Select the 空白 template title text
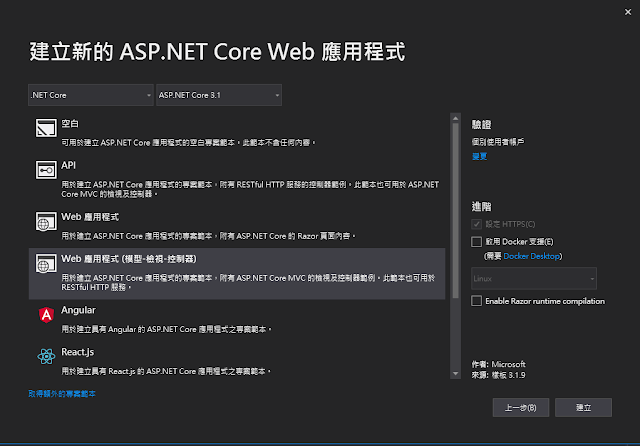The image size is (640, 446). [x=70, y=124]
